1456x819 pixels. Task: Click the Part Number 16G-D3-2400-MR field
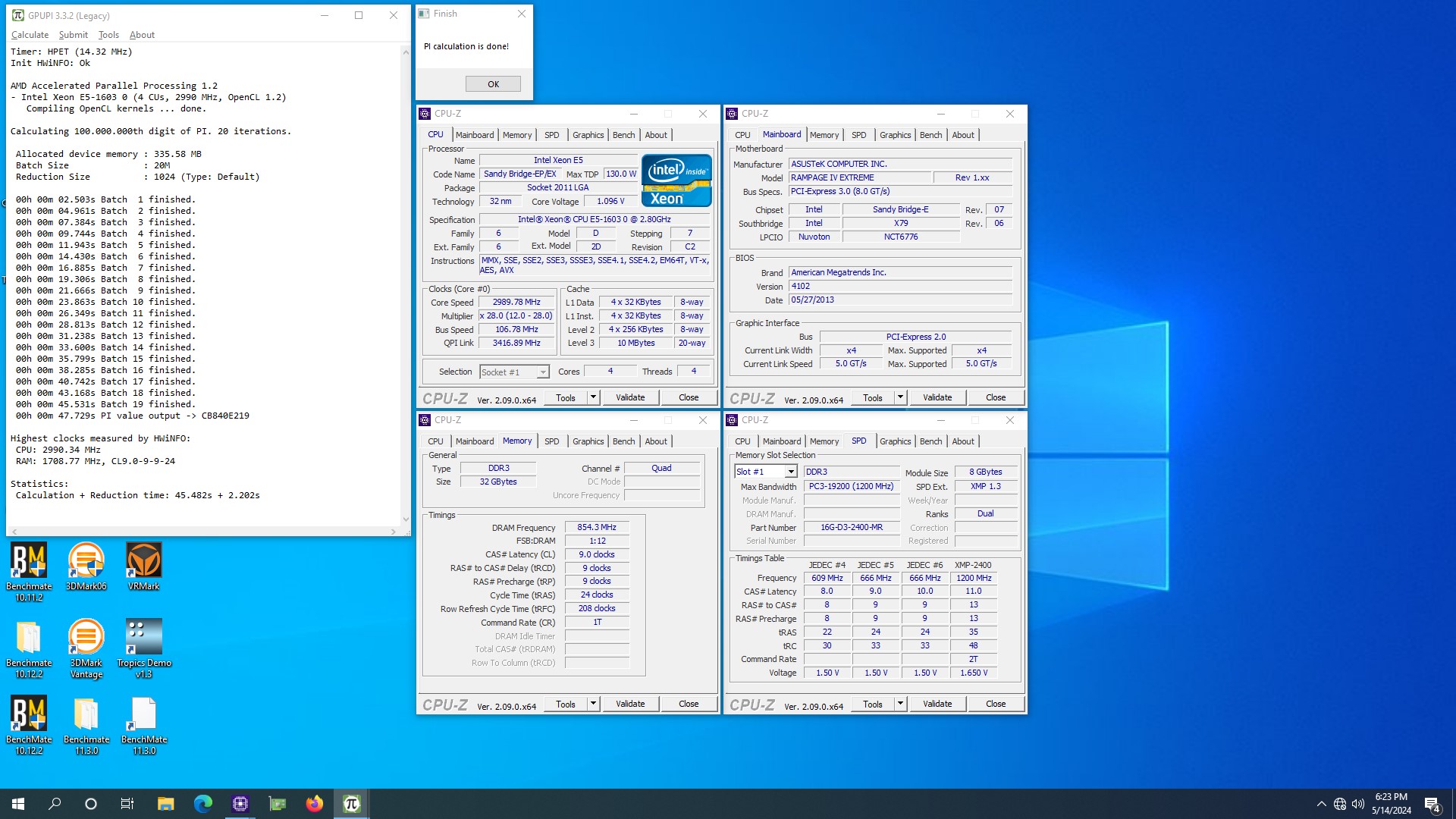pyautogui.click(x=851, y=527)
